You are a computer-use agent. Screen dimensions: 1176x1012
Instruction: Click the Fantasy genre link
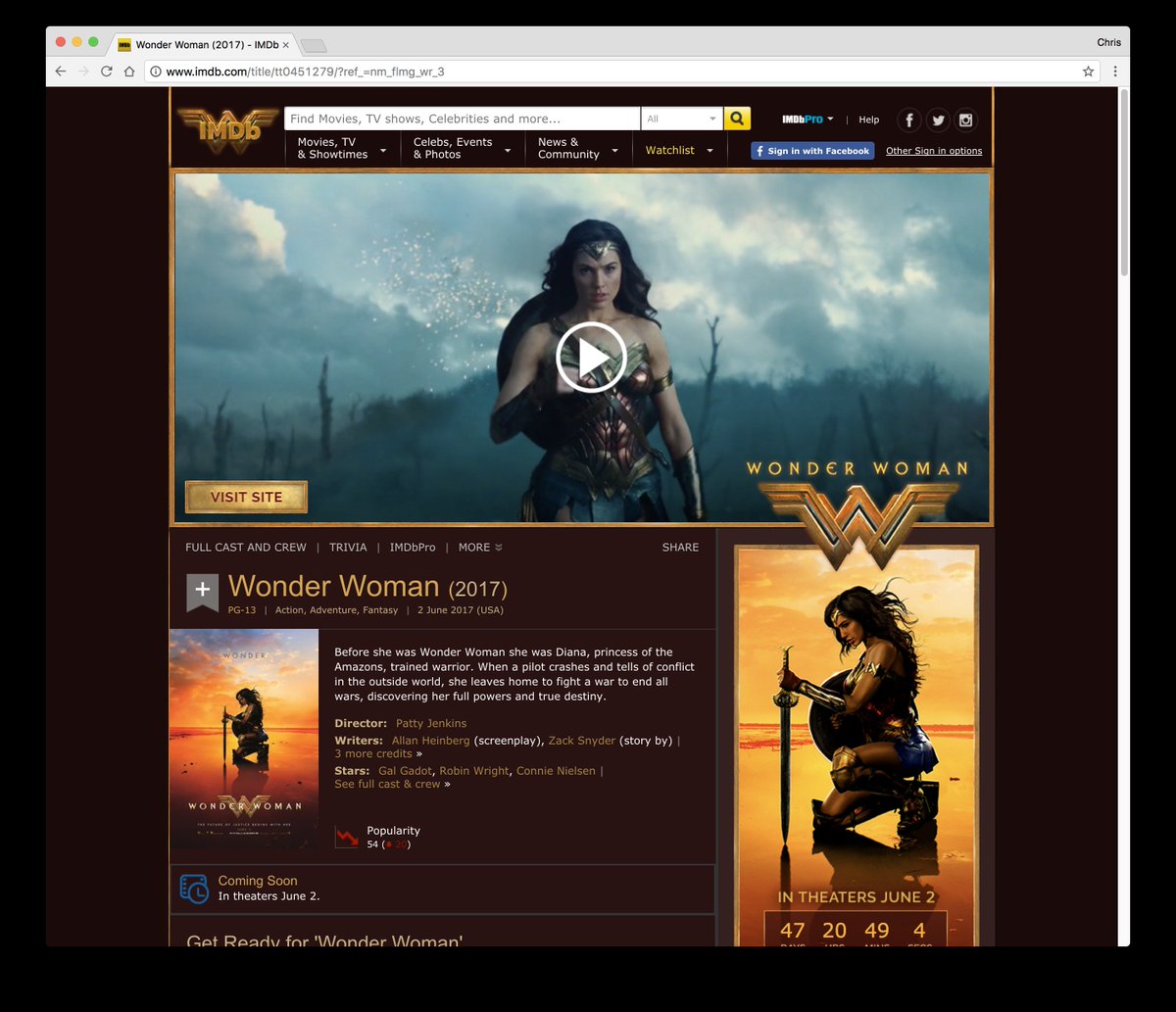[x=380, y=610]
